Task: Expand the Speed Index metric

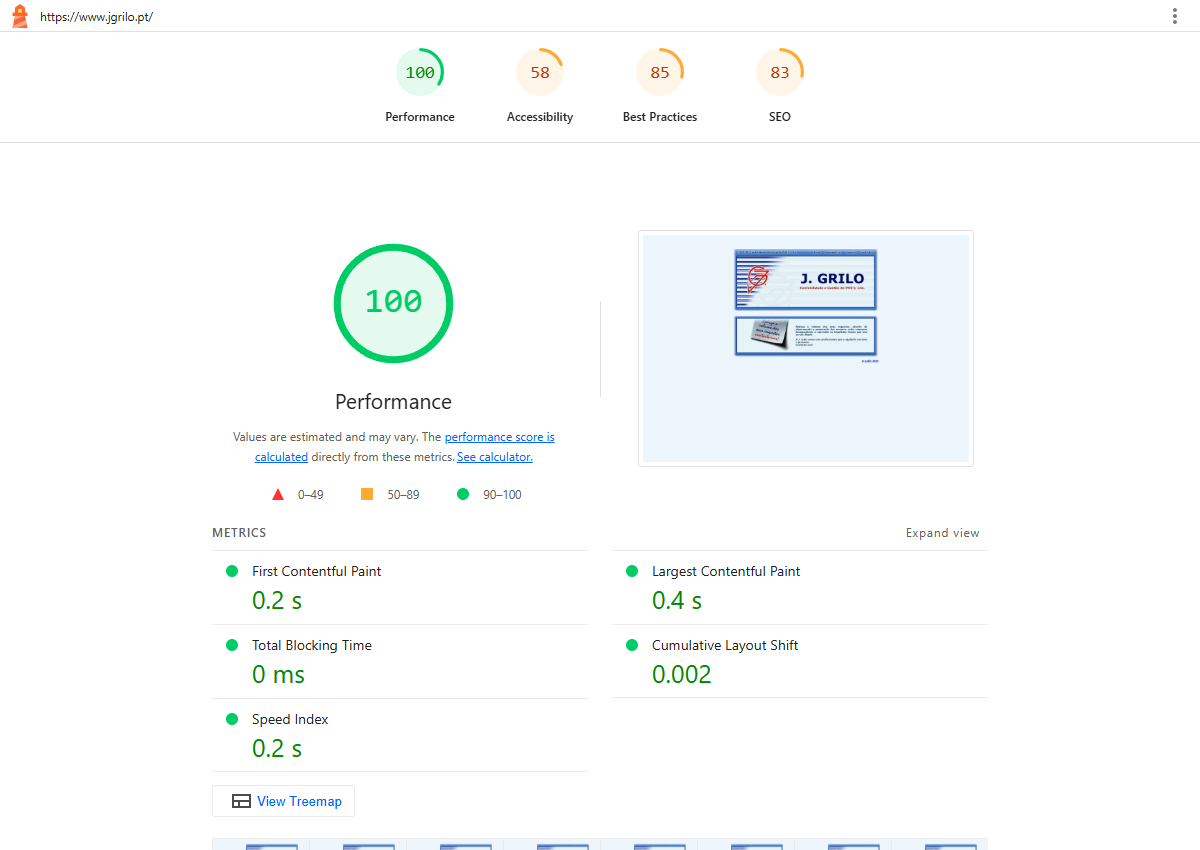Action: point(400,735)
